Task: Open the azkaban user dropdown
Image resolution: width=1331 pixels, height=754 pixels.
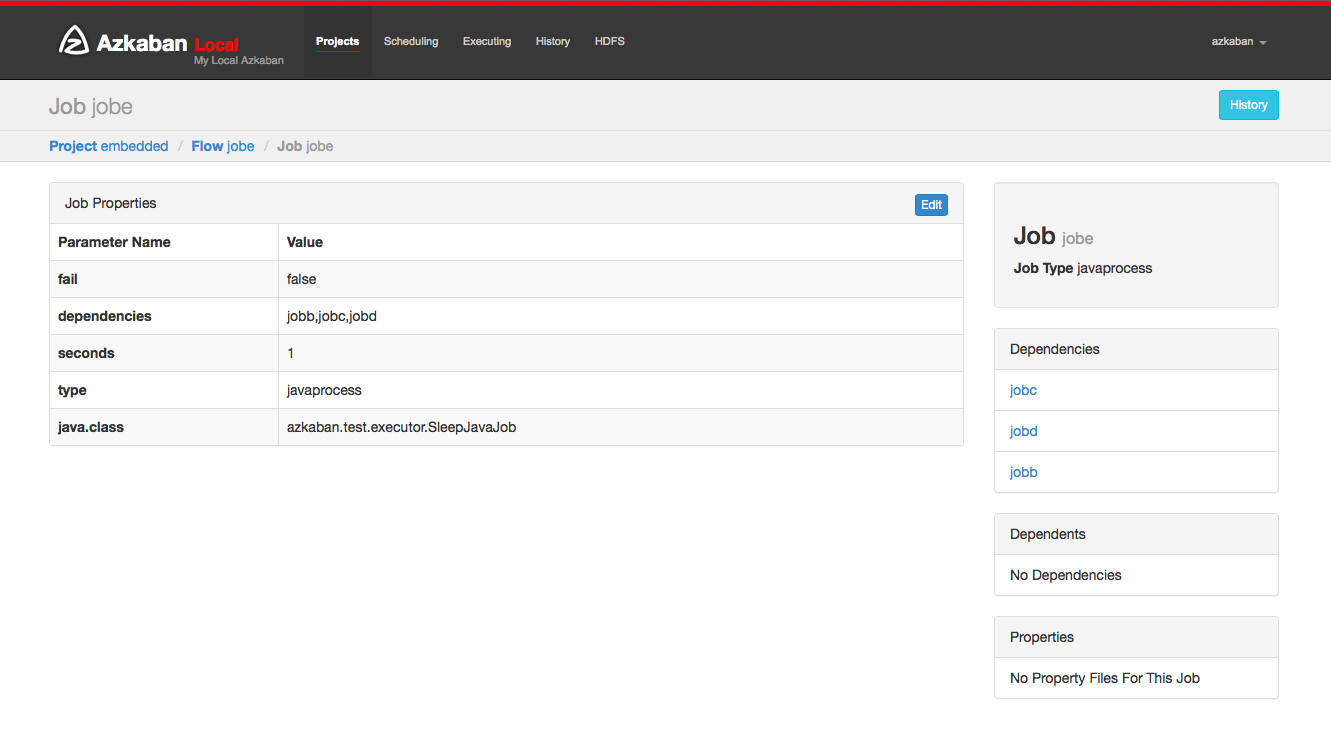Action: [x=1239, y=42]
